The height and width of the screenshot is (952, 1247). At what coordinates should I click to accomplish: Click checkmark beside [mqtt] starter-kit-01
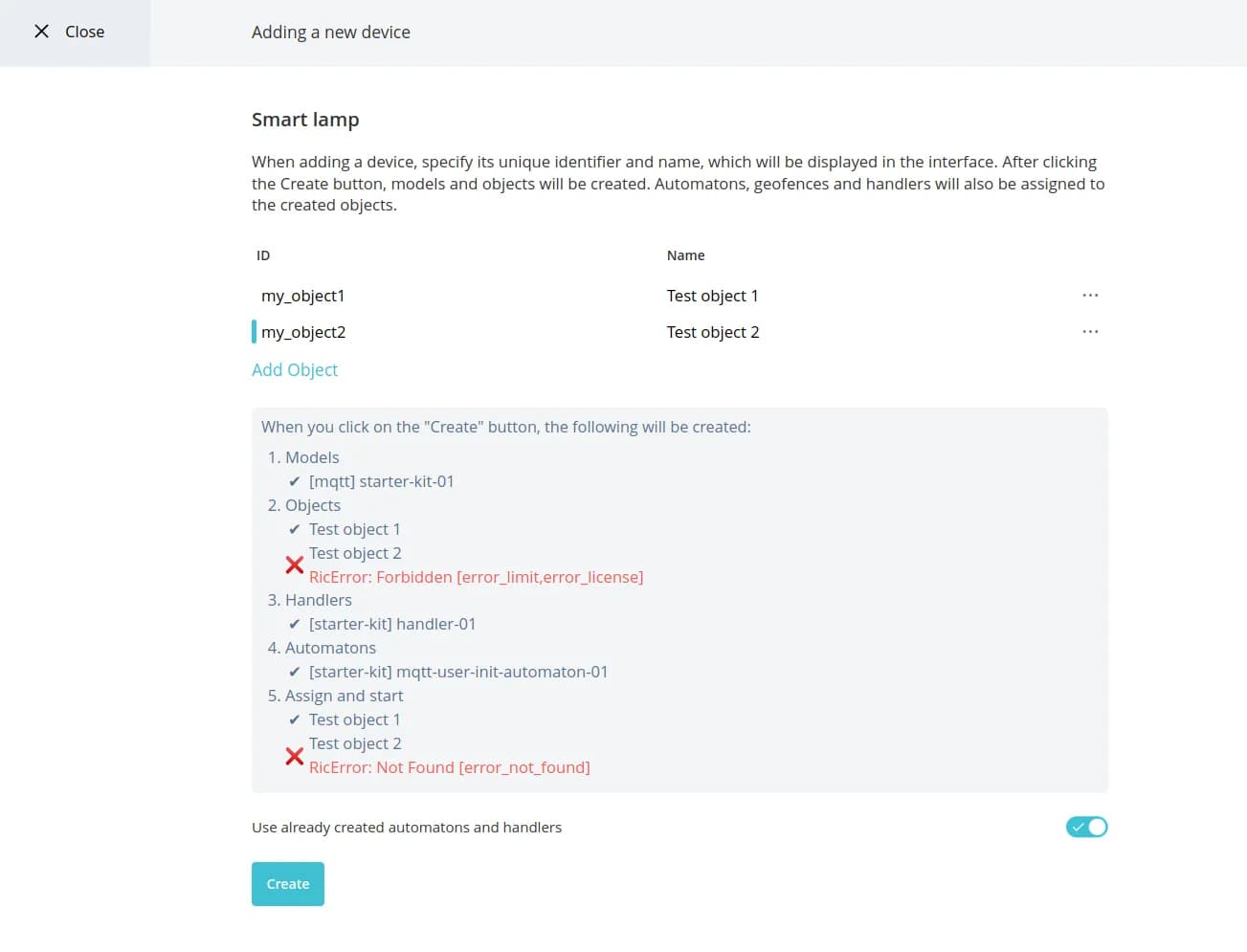click(295, 482)
